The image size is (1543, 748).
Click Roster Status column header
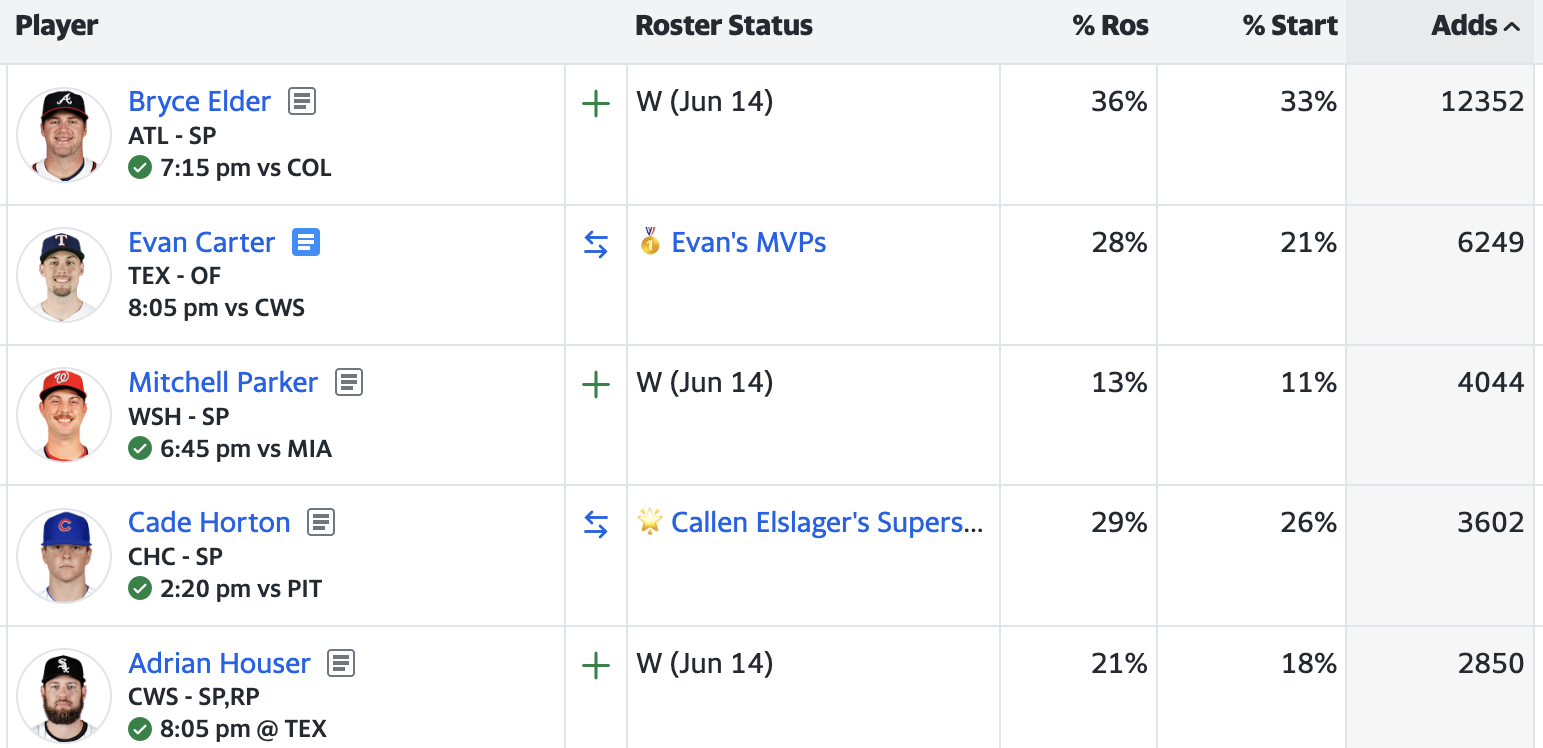pos(723,26)
